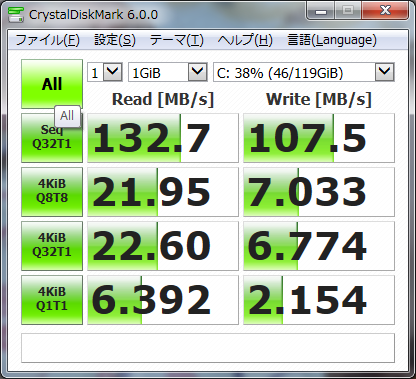Minimize the CrystalDiskMark window
The width and height of the screenshot is (416, 379).
[321, 12]
